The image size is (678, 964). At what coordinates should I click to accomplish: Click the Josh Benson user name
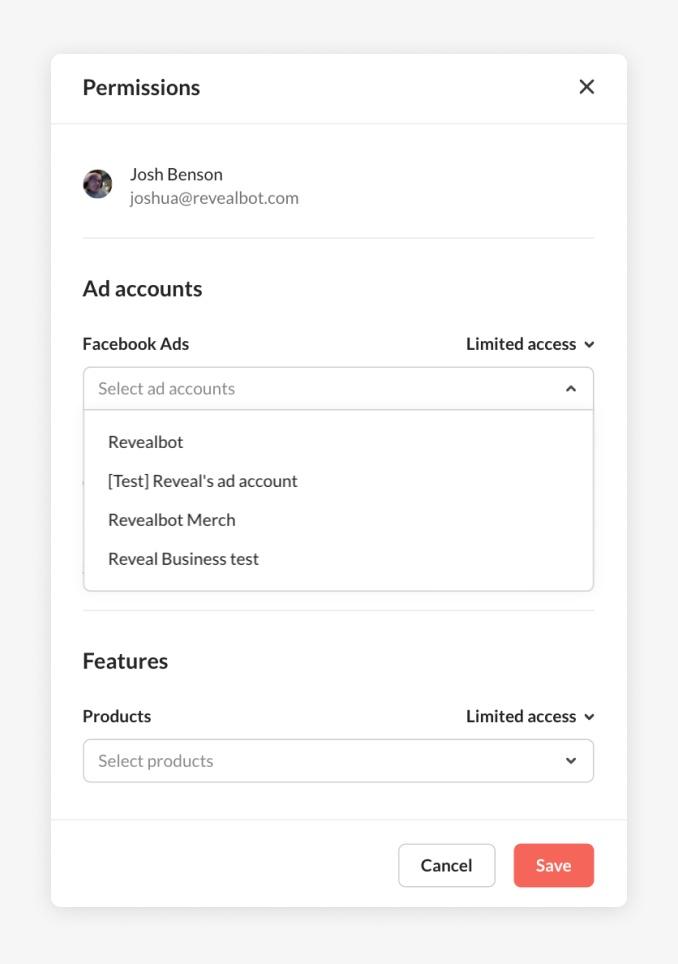click(176, 174)
